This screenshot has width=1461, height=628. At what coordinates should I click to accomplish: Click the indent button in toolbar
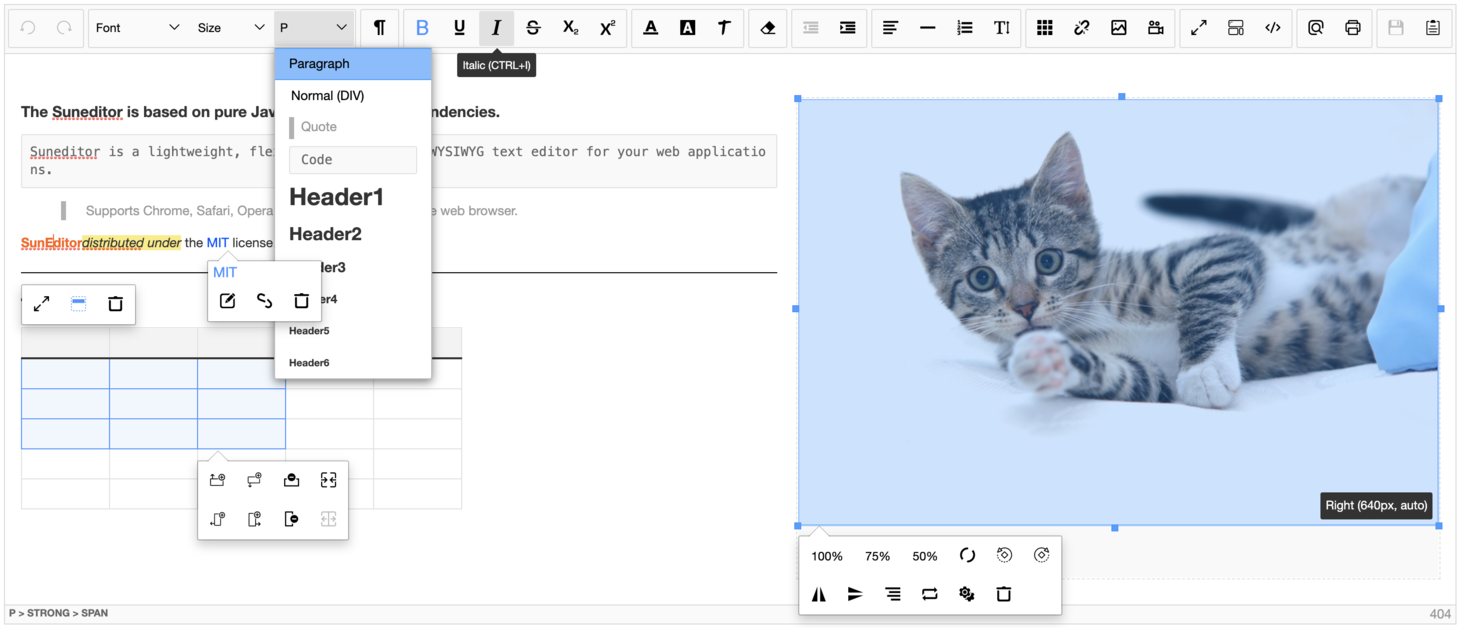(848, 28)
